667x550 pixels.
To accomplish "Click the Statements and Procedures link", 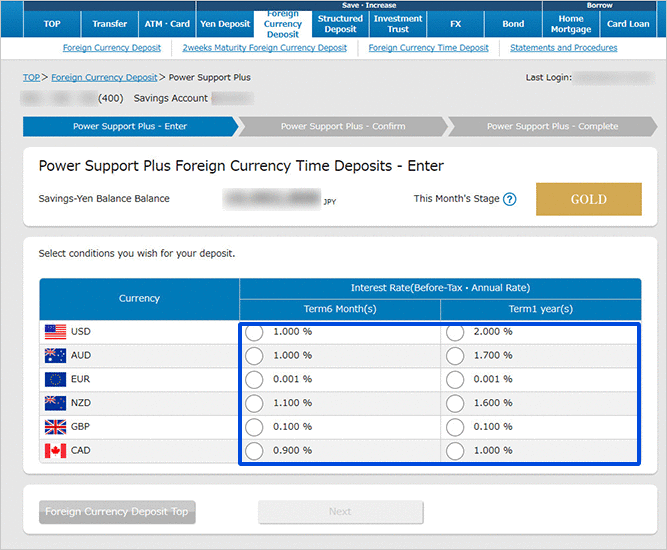I will pos(563,48).
